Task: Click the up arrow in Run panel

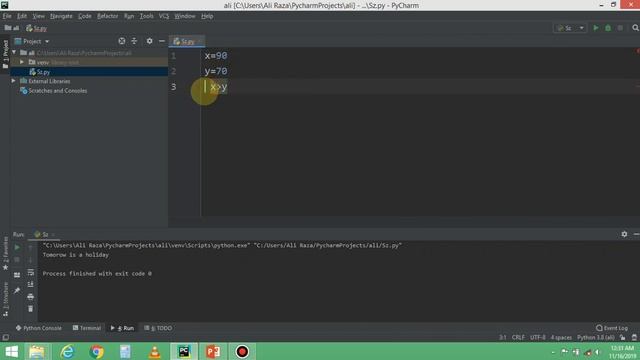Action: (x=31, y=247)
